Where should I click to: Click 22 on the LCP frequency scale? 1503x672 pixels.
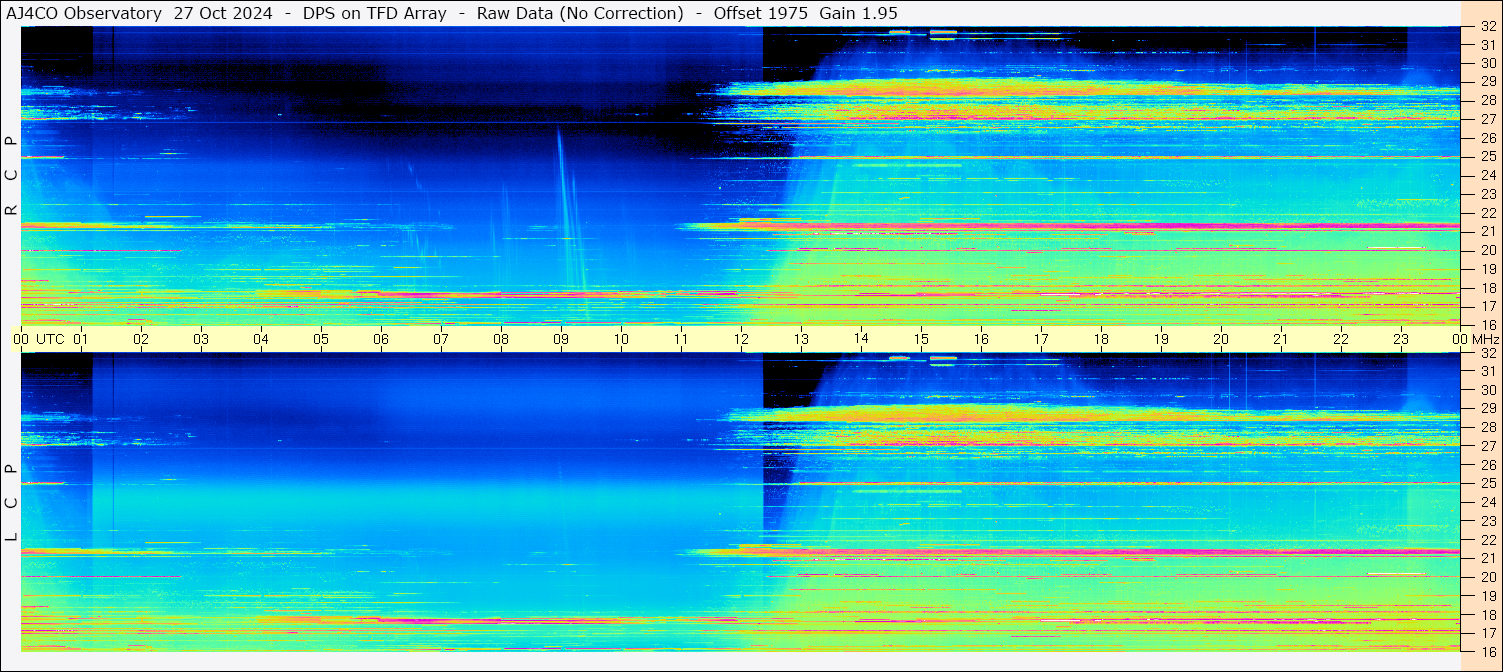1488,540
